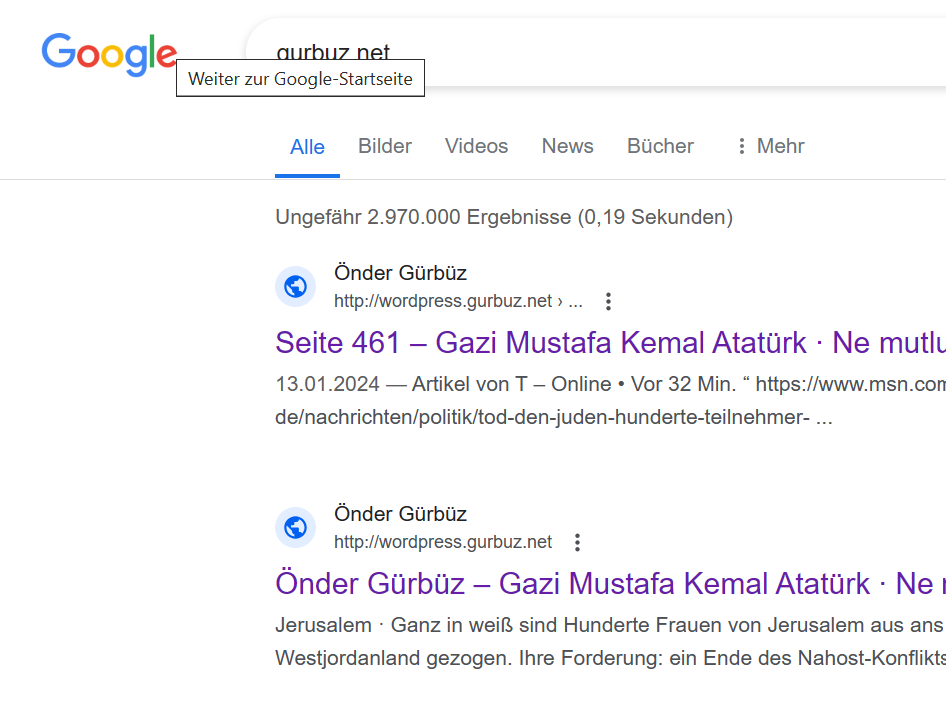The image size is (946, 724).
Task: Click the globe favicon of the Seite 461 result
Action: 296,287
